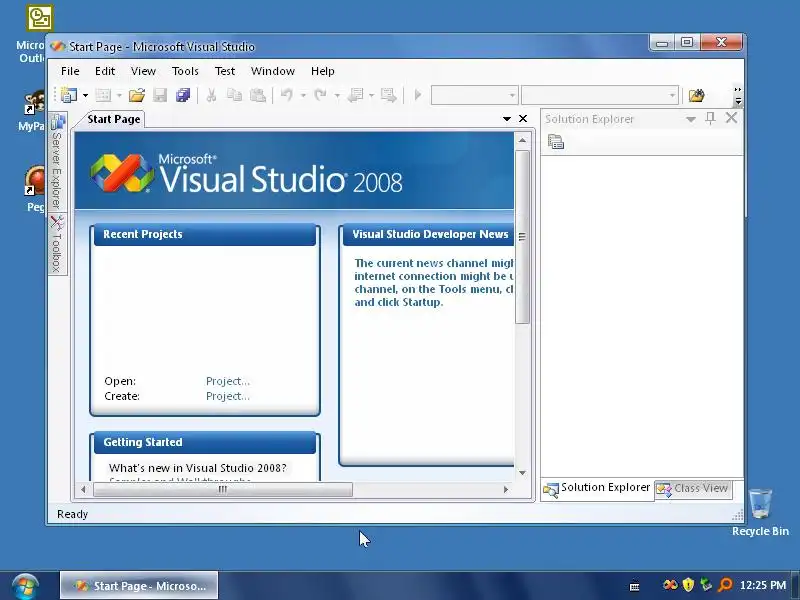Click the Navigate Forward toolbar icon
The width and height of the screenshot is (800, 600).
coord(389,95)
